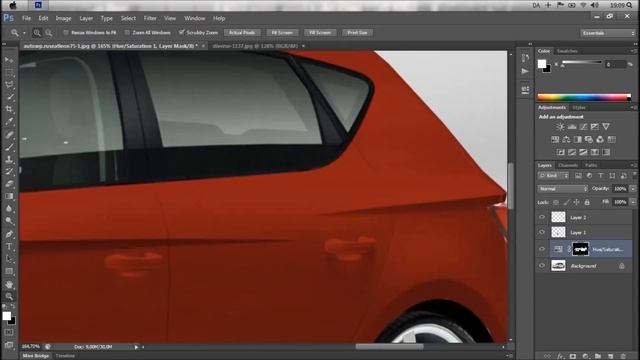
Task: Select the Move tool
Action: (9, 60)
